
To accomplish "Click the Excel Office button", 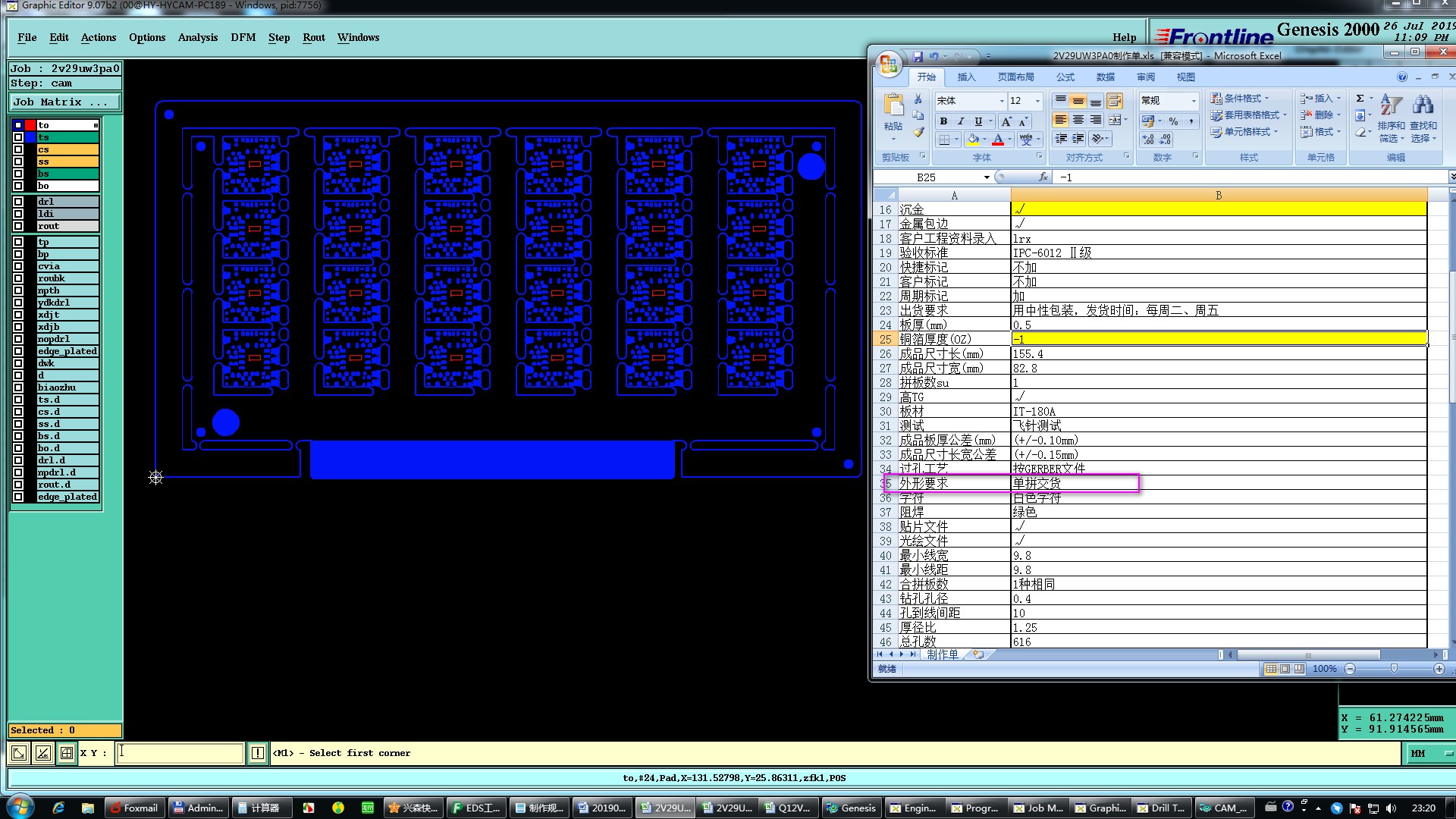I will click(889, 64).
